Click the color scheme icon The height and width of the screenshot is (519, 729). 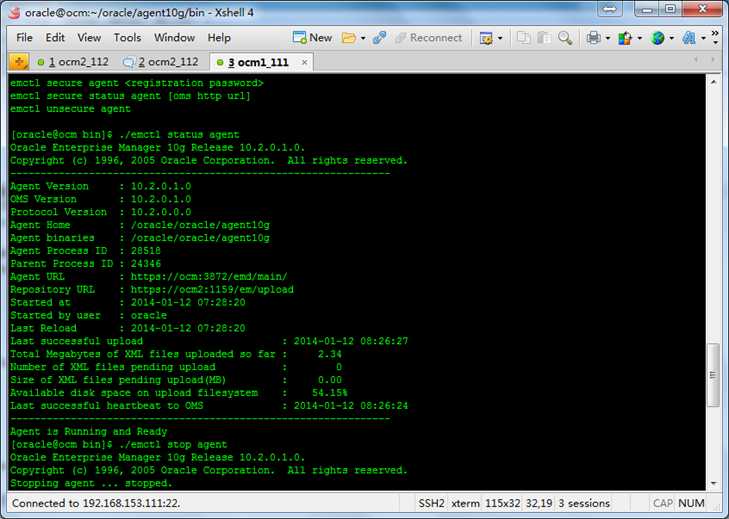click(x=625, y=38)
